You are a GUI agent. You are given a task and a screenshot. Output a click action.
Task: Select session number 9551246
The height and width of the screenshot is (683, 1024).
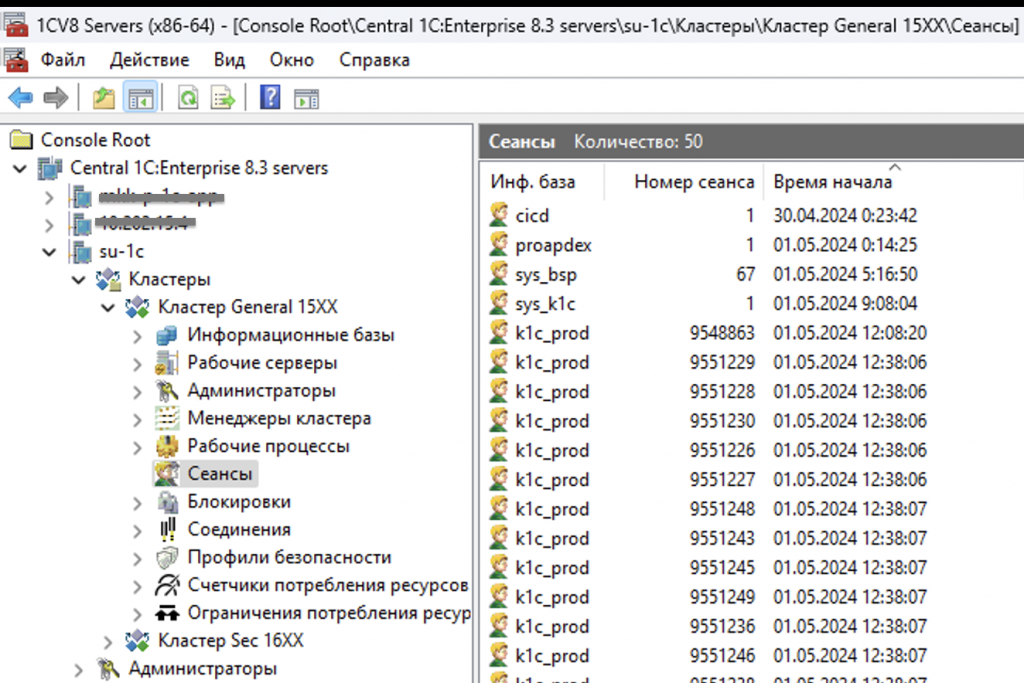pos(722,656)
